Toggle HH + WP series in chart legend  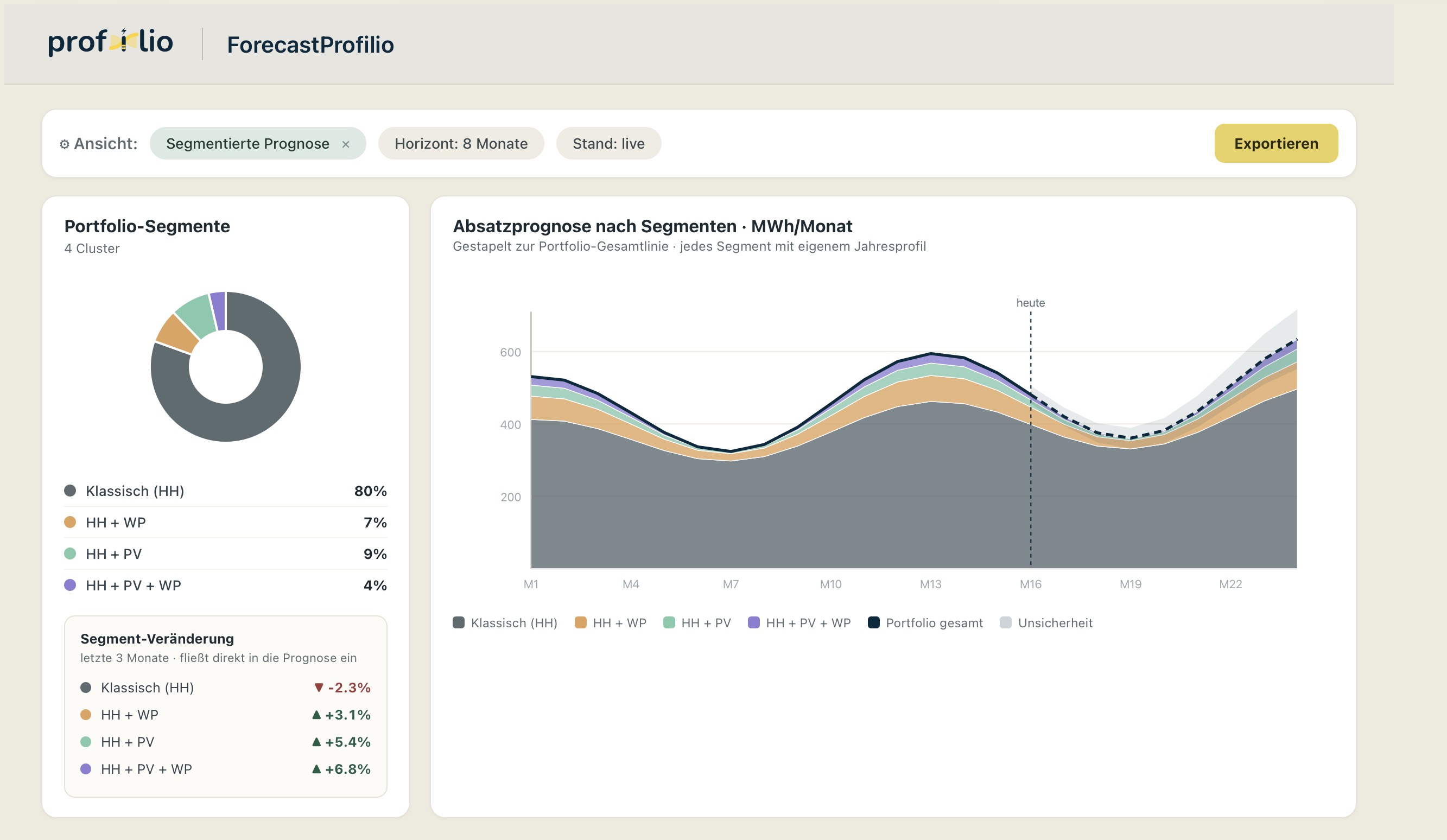(611, 623)
